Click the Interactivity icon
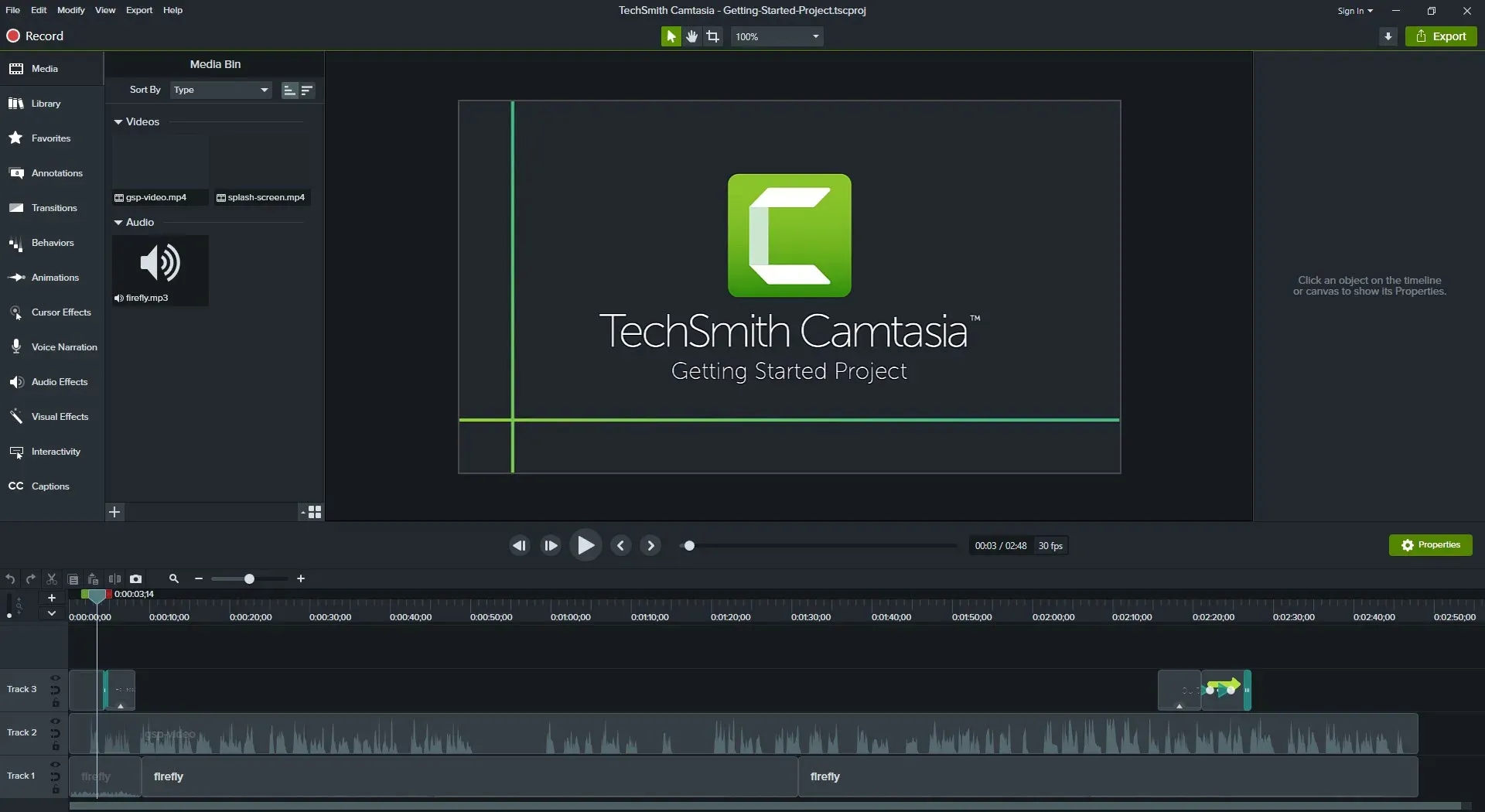The width and height of the screenshot is (1485, 812). click(x=16, y=452)
